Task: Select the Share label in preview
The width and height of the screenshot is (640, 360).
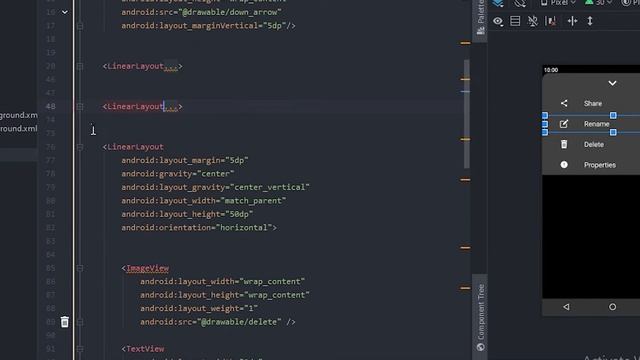Action: 593,104
